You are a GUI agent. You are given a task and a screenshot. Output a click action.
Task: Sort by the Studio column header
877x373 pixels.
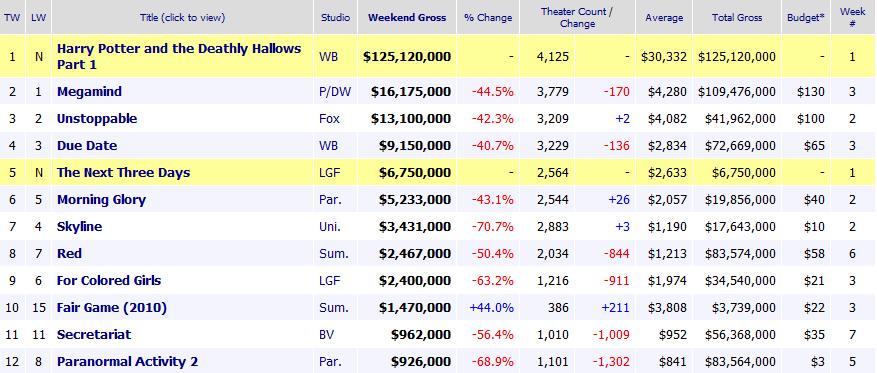336,17
